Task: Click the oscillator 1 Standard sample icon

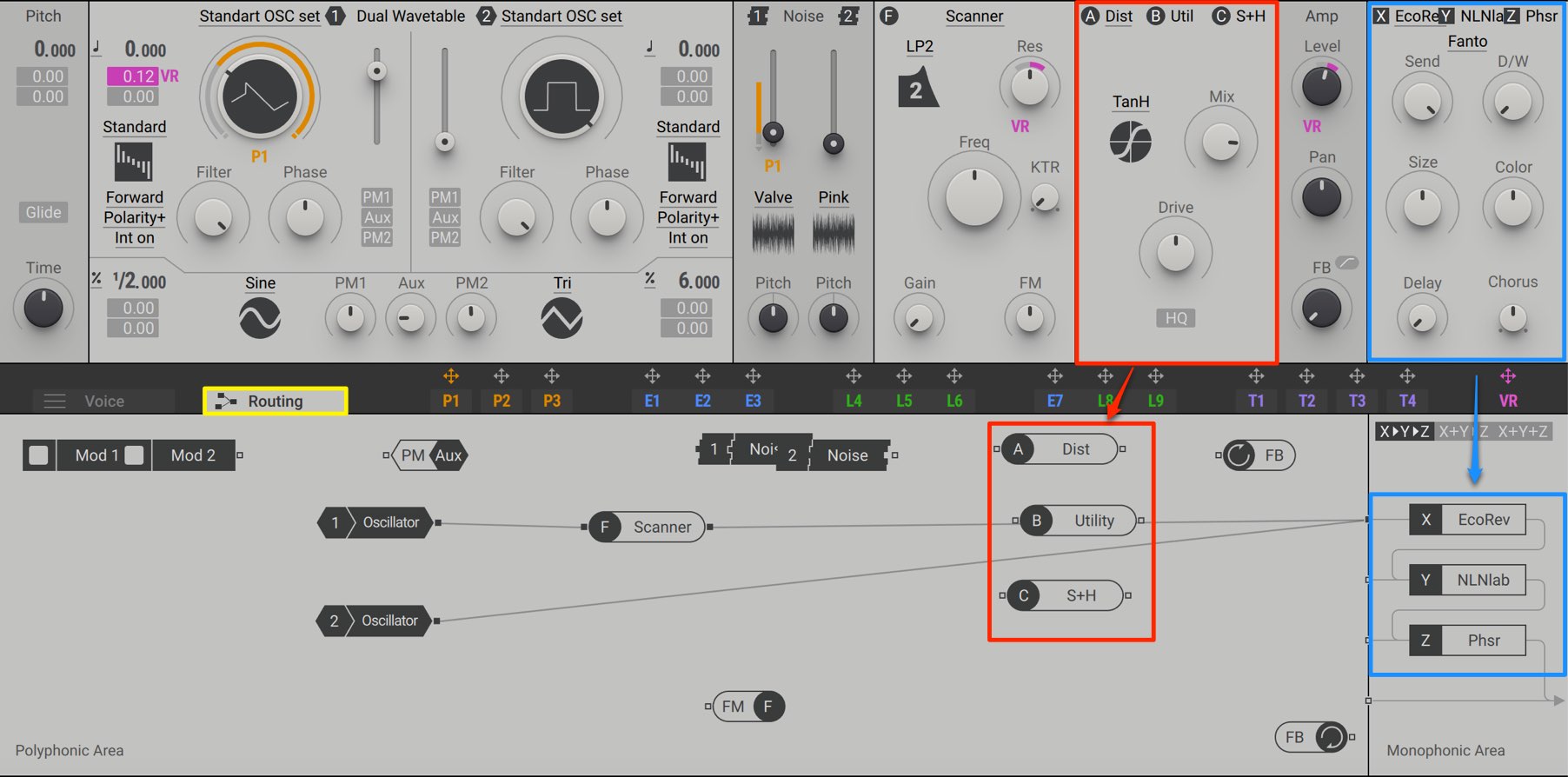Action: (134, 162)
